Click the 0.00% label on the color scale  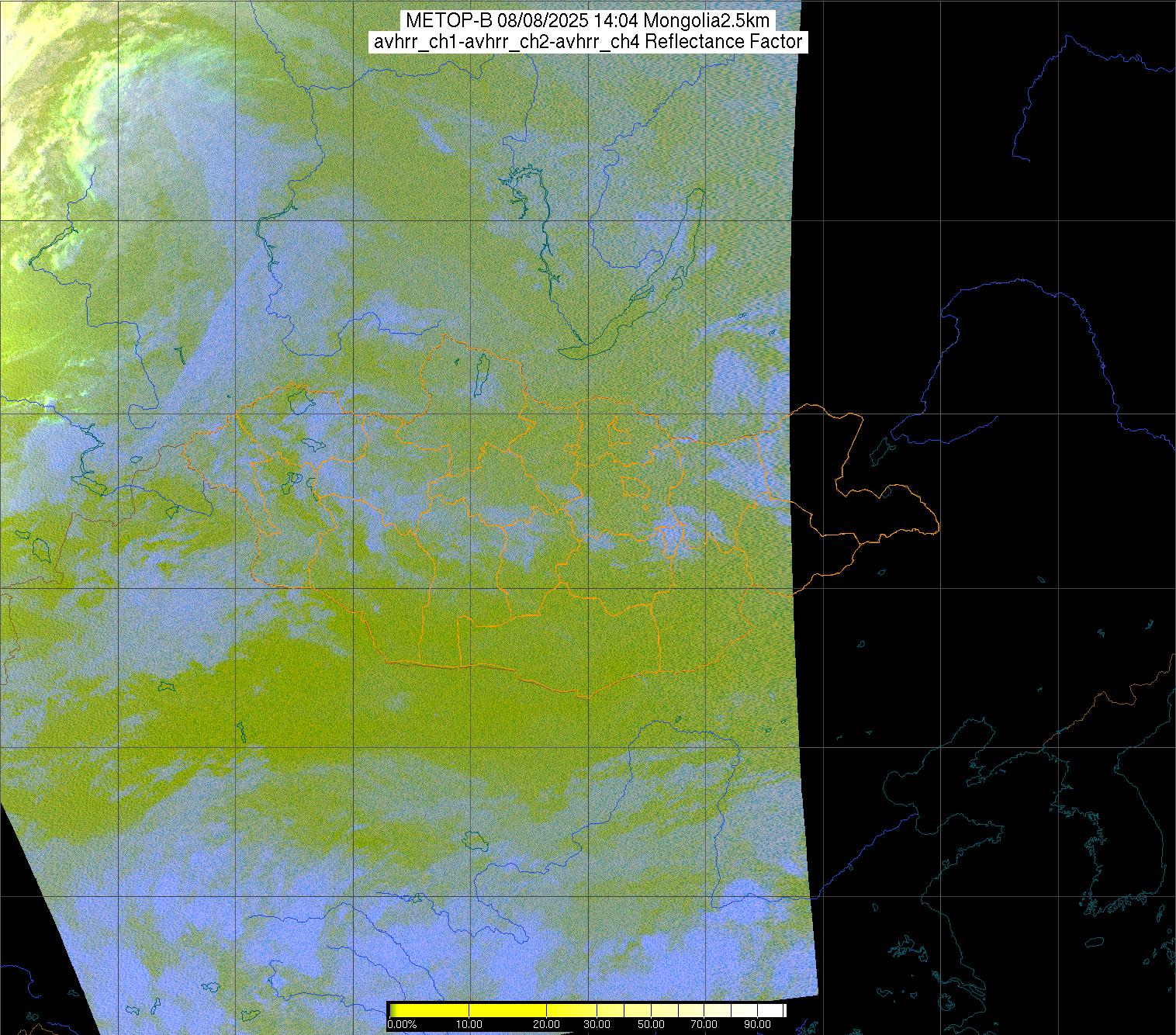coord(402,1025)
